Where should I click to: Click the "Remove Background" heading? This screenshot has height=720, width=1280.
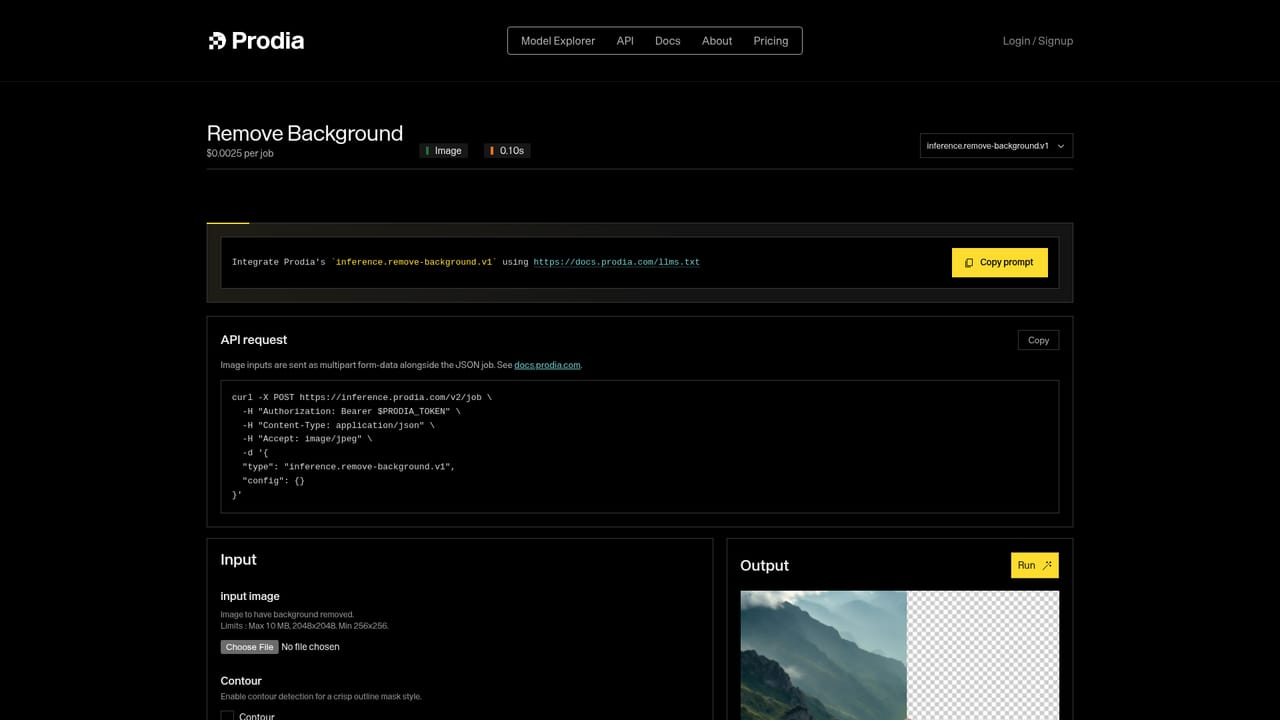pyautogui.click(x=305, y=133)
